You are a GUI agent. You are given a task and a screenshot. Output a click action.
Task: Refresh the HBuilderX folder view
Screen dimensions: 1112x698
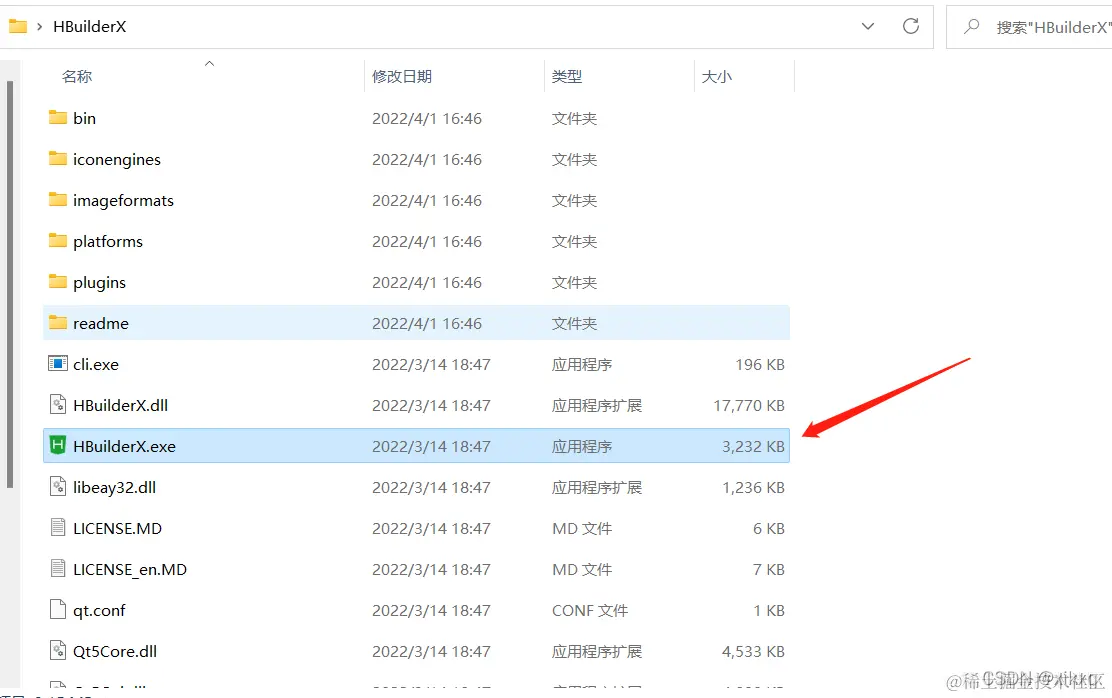[x=911, y=26]
